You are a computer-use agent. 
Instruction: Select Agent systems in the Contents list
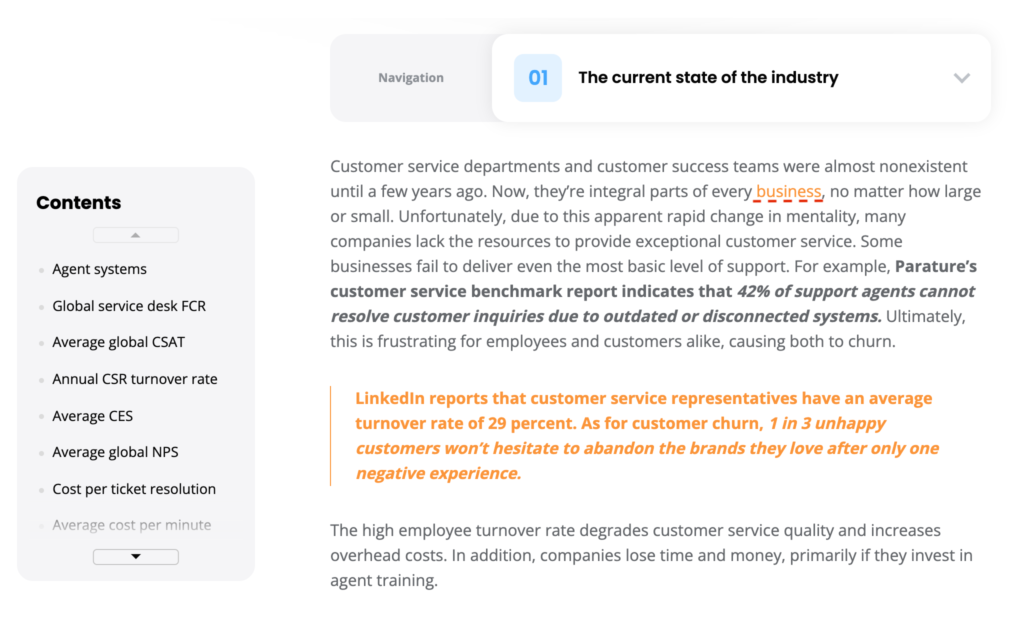pos(99,269)
